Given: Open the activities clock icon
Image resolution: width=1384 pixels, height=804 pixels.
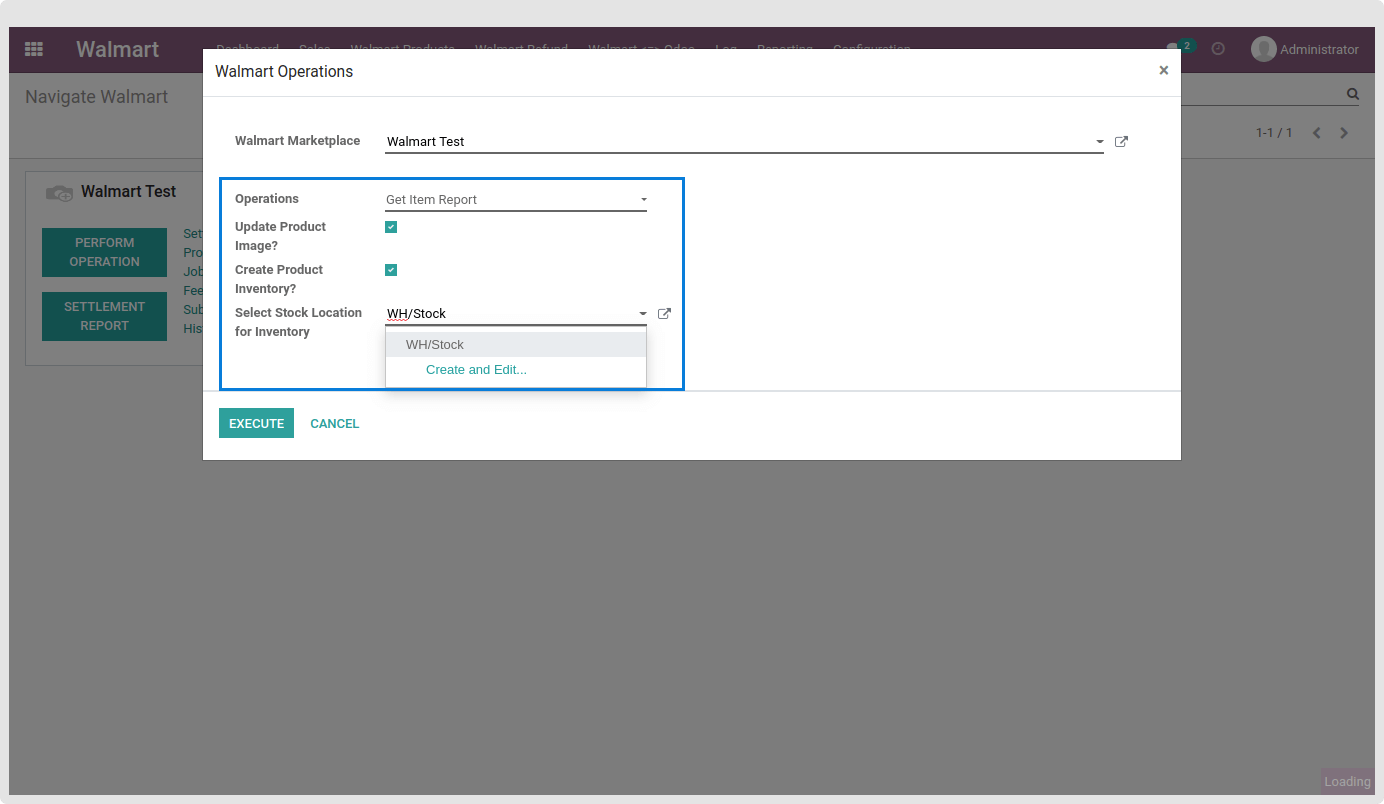Looking at the screenshot, I should coord(1218,49).
